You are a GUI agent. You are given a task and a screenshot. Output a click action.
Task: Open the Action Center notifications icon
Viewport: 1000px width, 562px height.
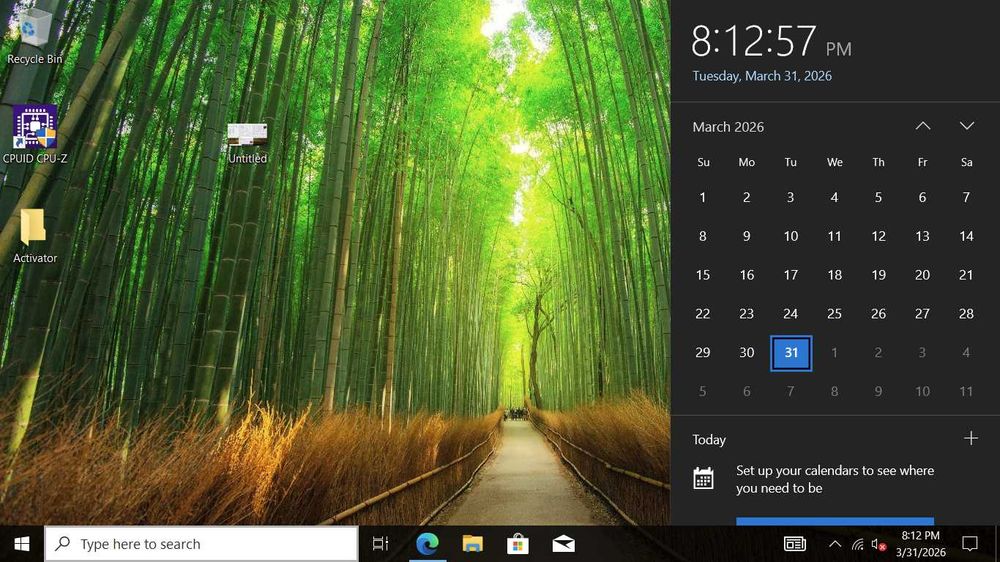pyautogui.click(x=970, y=544)
